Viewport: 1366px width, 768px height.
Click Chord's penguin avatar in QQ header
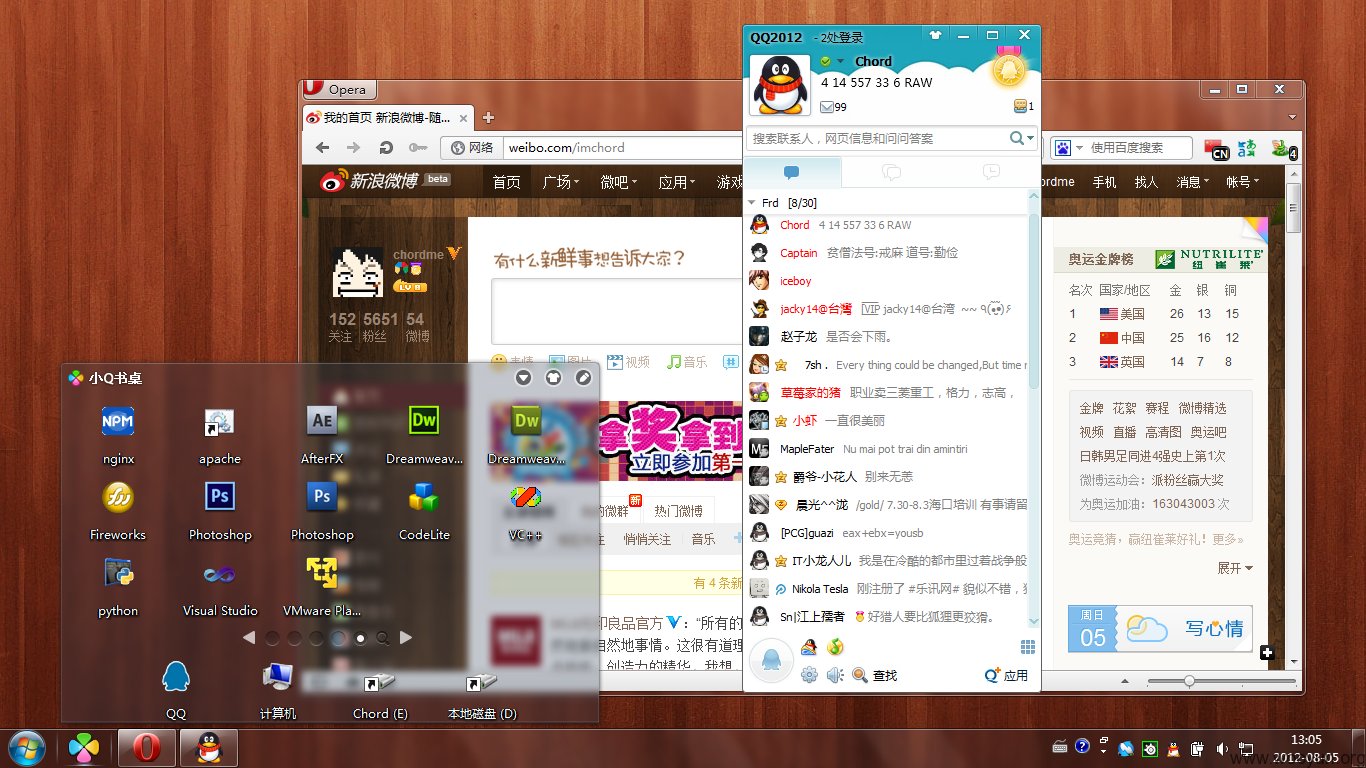click(781, 85)
